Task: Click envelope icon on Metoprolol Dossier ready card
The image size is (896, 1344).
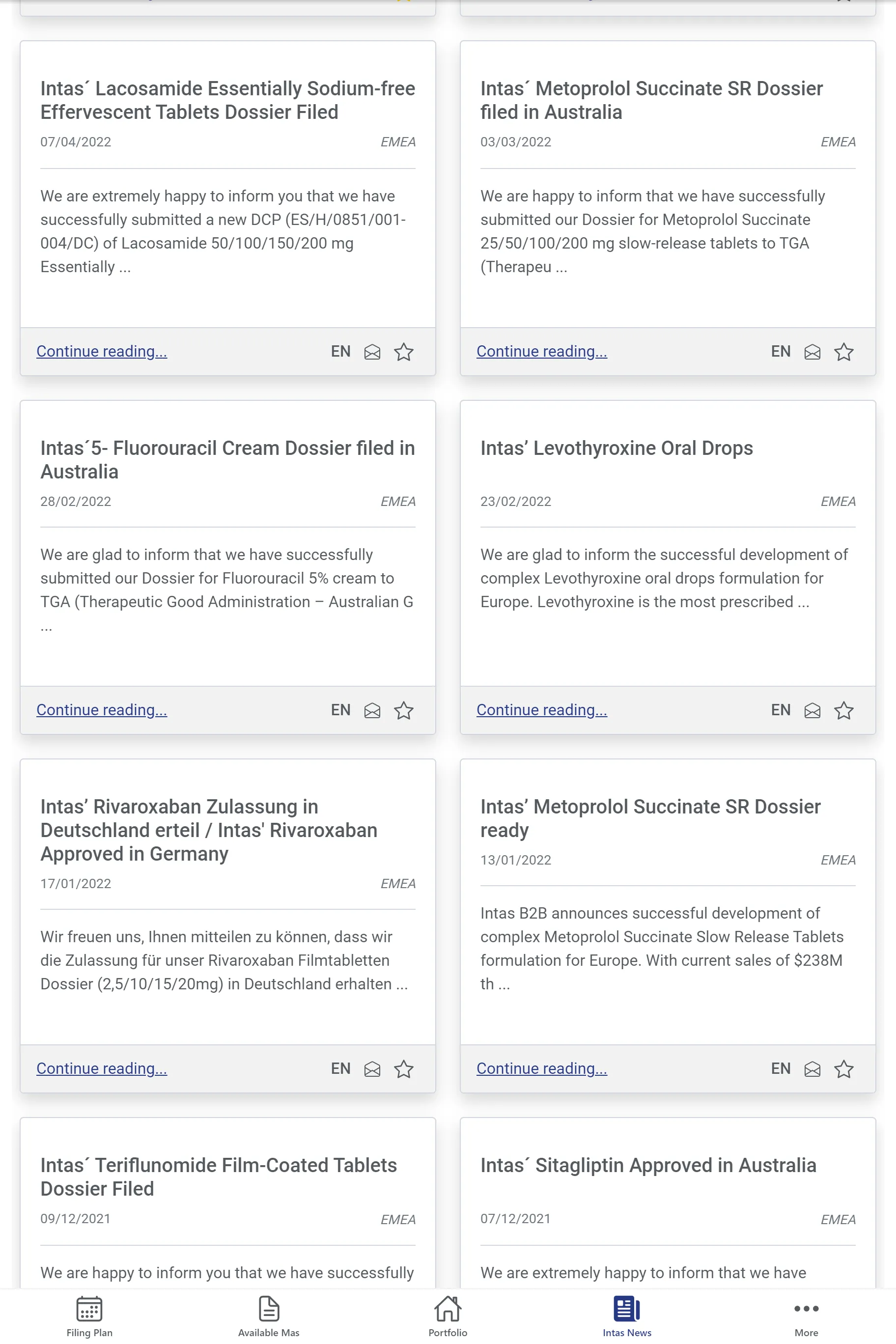Action: [812, 1069]
